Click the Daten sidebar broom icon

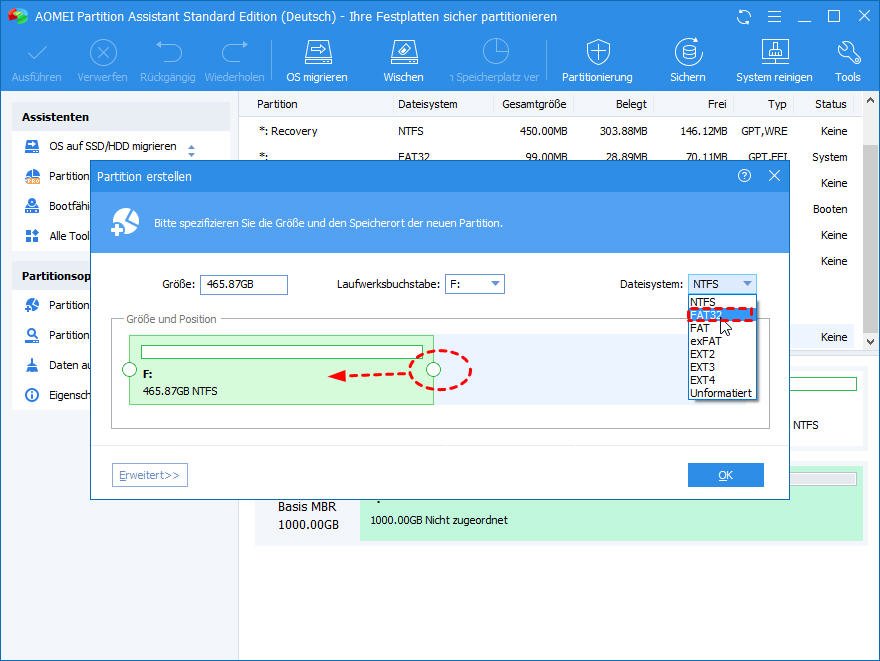coord(32,365)
